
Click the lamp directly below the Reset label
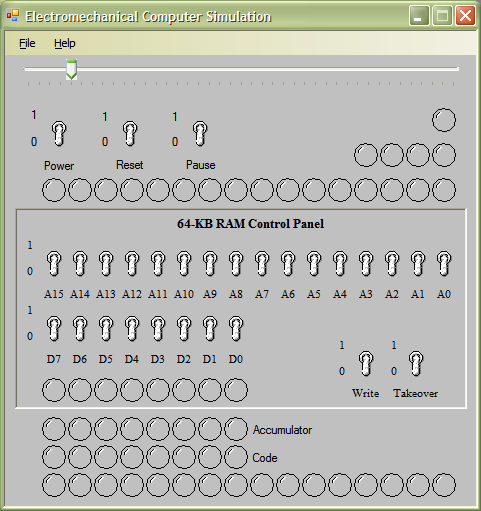tap(132, 190)
